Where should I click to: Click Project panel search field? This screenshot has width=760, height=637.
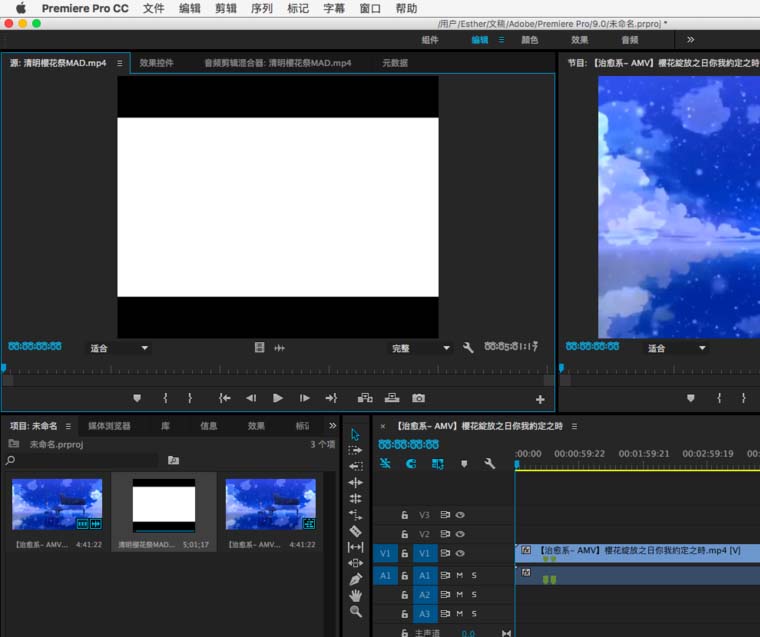tap(81, 461)
